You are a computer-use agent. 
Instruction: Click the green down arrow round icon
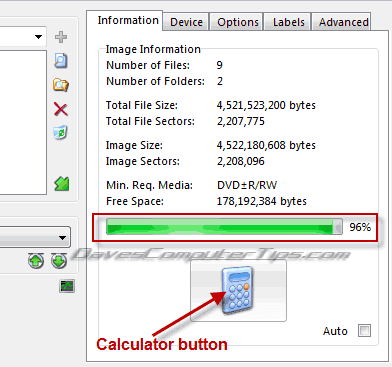[x=59, y=261]
